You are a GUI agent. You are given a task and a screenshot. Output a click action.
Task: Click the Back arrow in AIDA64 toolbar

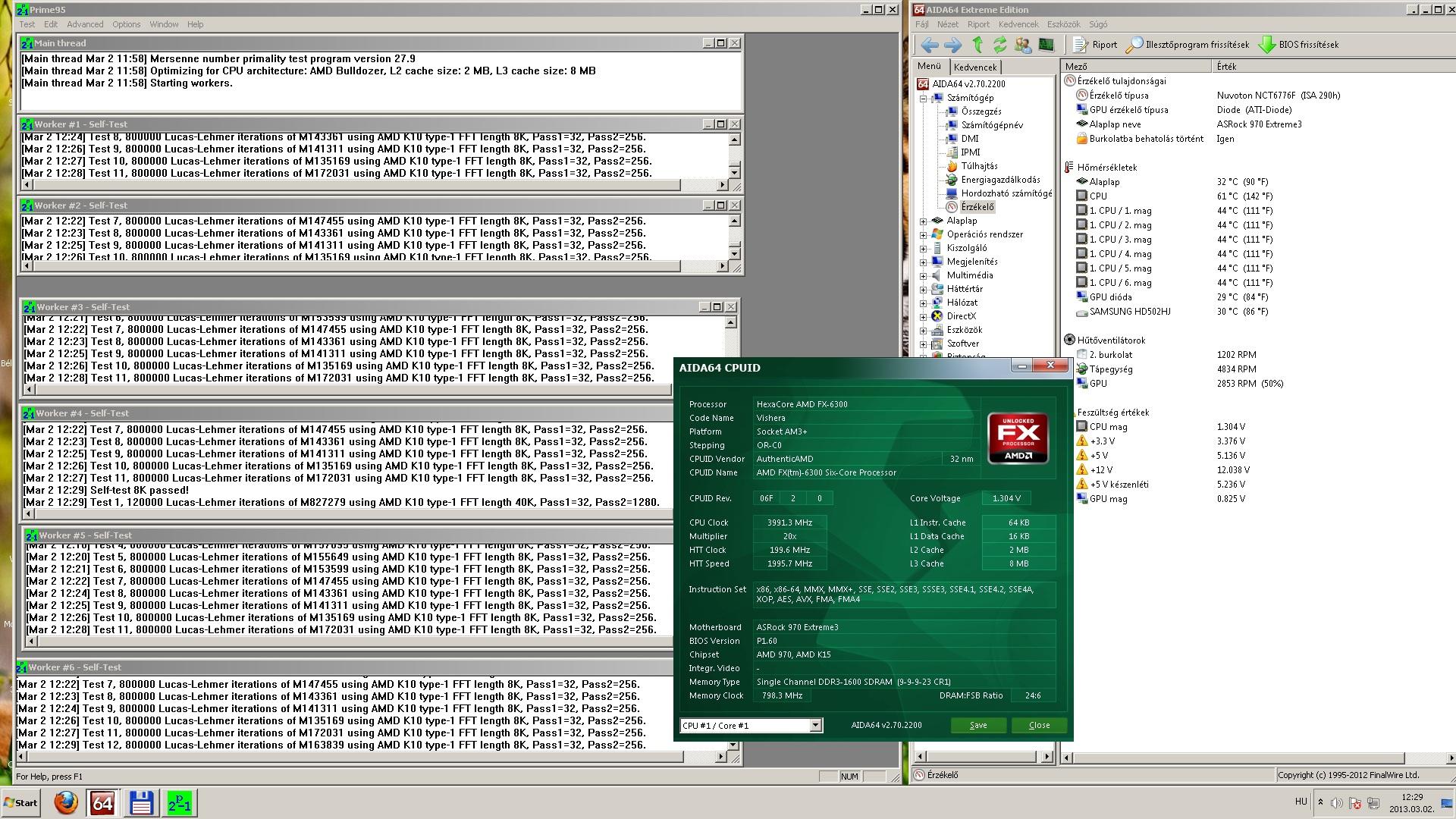pyautogui.click(x=930, y=45)
